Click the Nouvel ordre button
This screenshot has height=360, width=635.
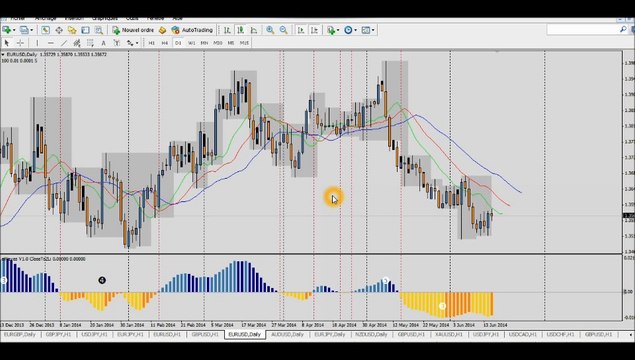[134, 30]
